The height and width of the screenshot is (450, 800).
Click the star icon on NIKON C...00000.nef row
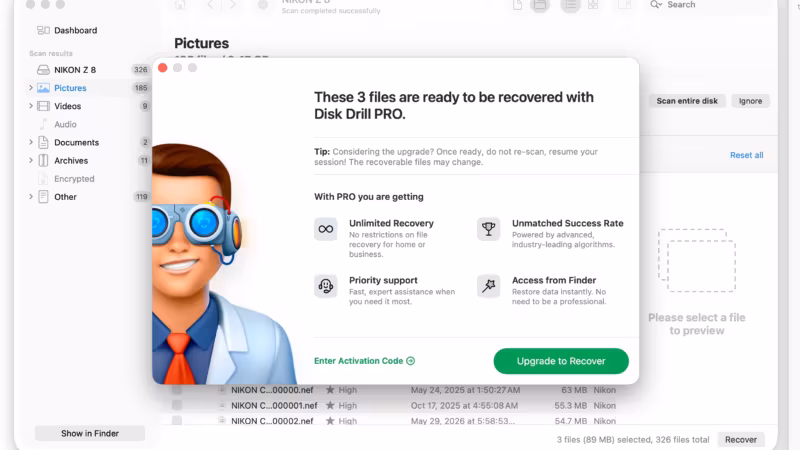point(330,390)
